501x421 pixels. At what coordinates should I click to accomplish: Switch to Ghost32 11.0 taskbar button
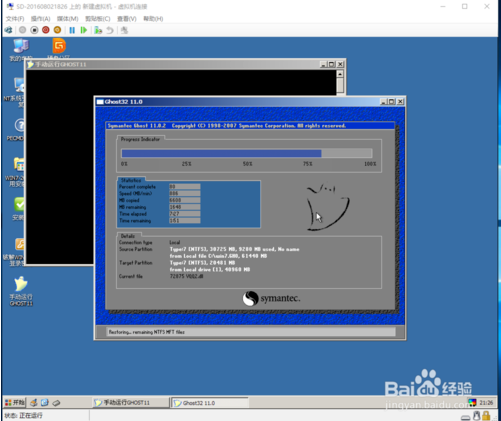210,403
